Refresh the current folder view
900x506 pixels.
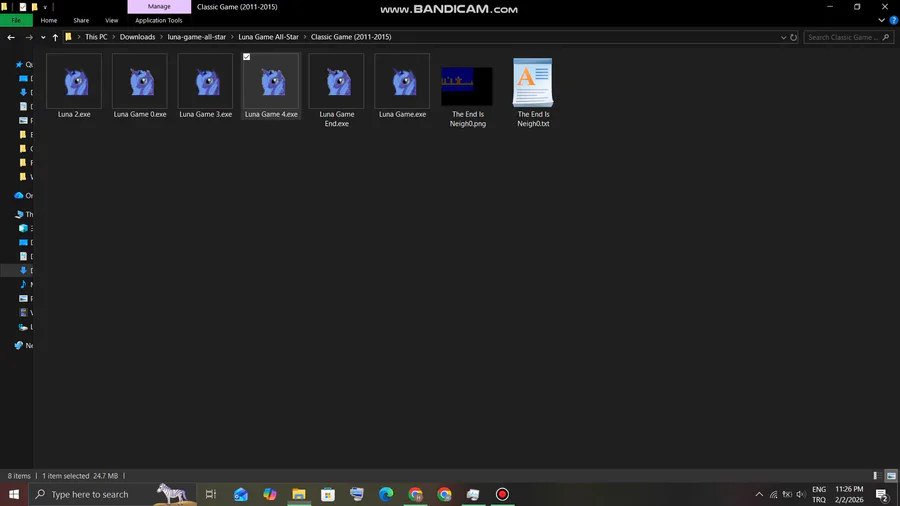793,37
